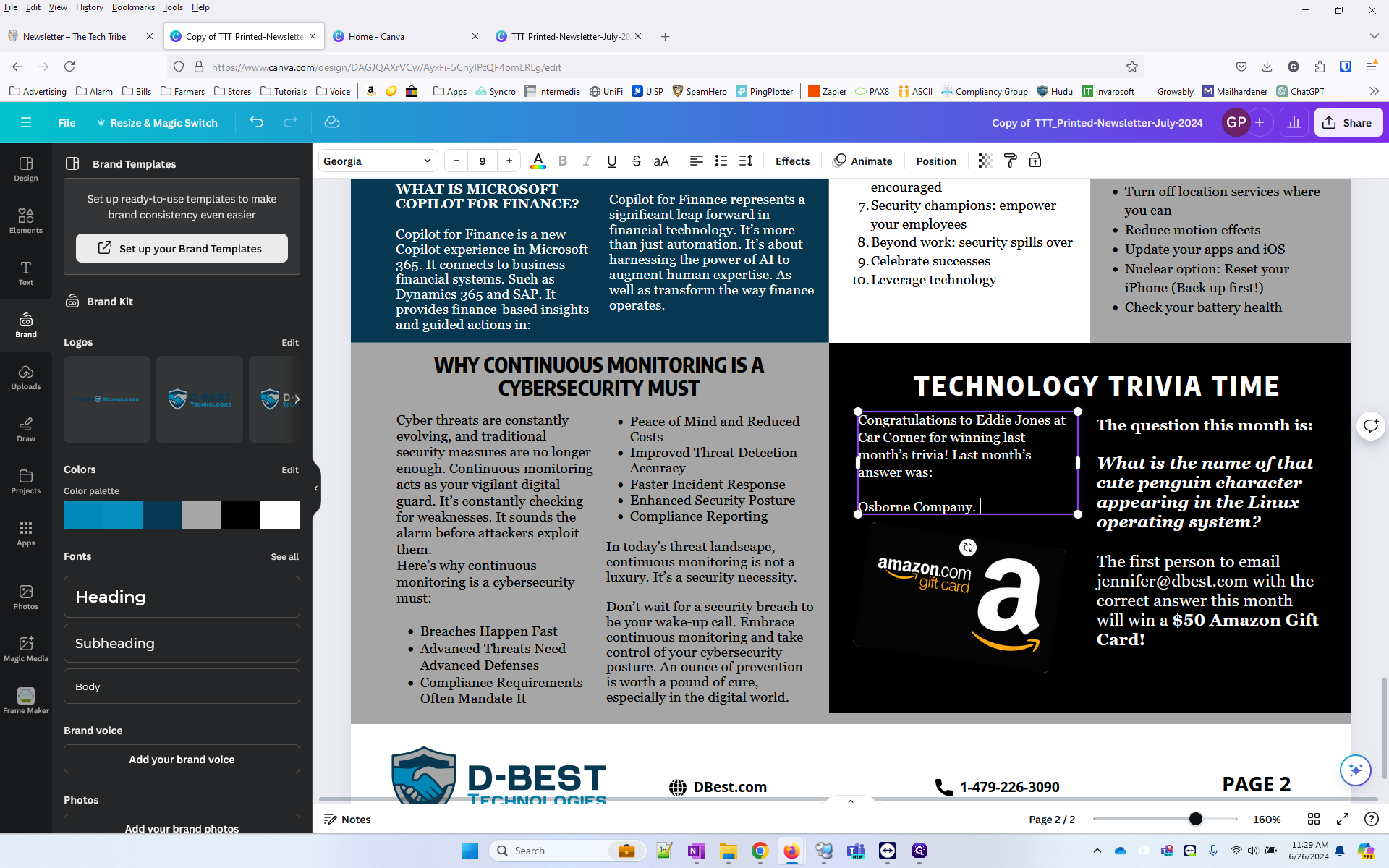
Task: Click the Redo arrow in the Canva header
Action: (x=290, y=122)
